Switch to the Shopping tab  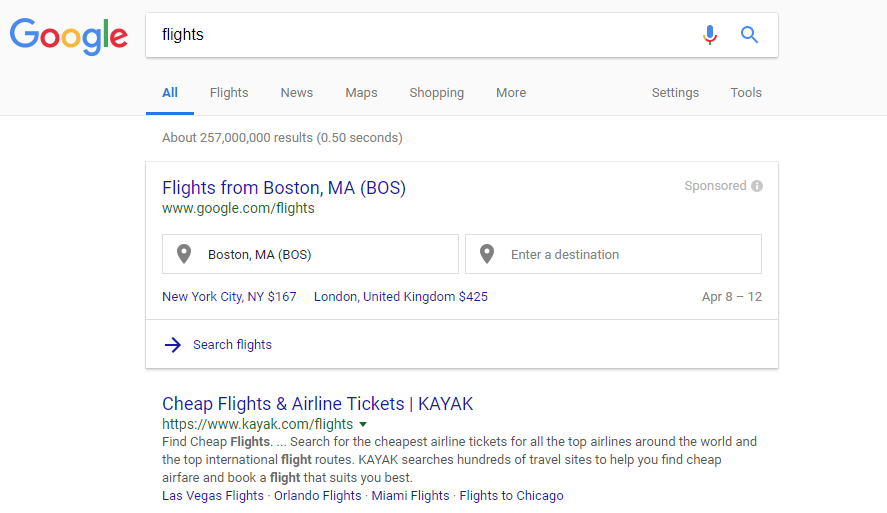coord(437,93)
